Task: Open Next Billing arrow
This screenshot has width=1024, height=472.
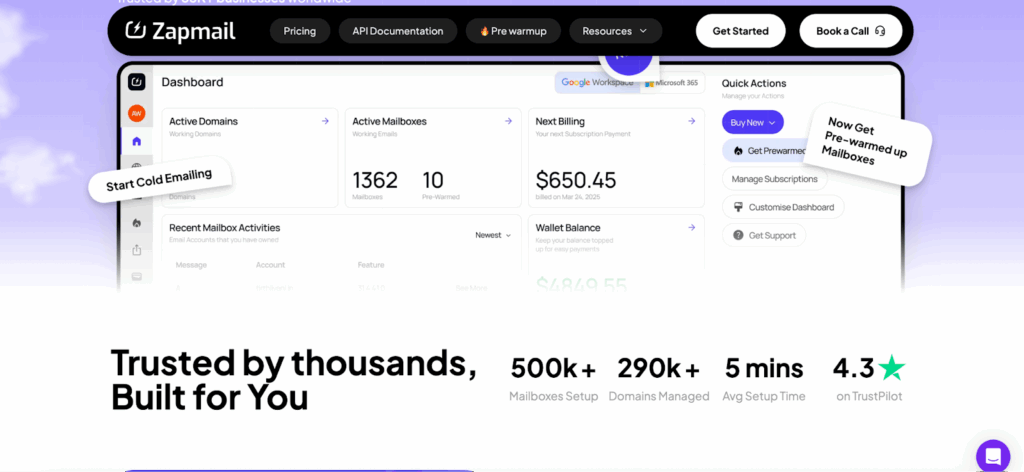Action: [692, 121]
